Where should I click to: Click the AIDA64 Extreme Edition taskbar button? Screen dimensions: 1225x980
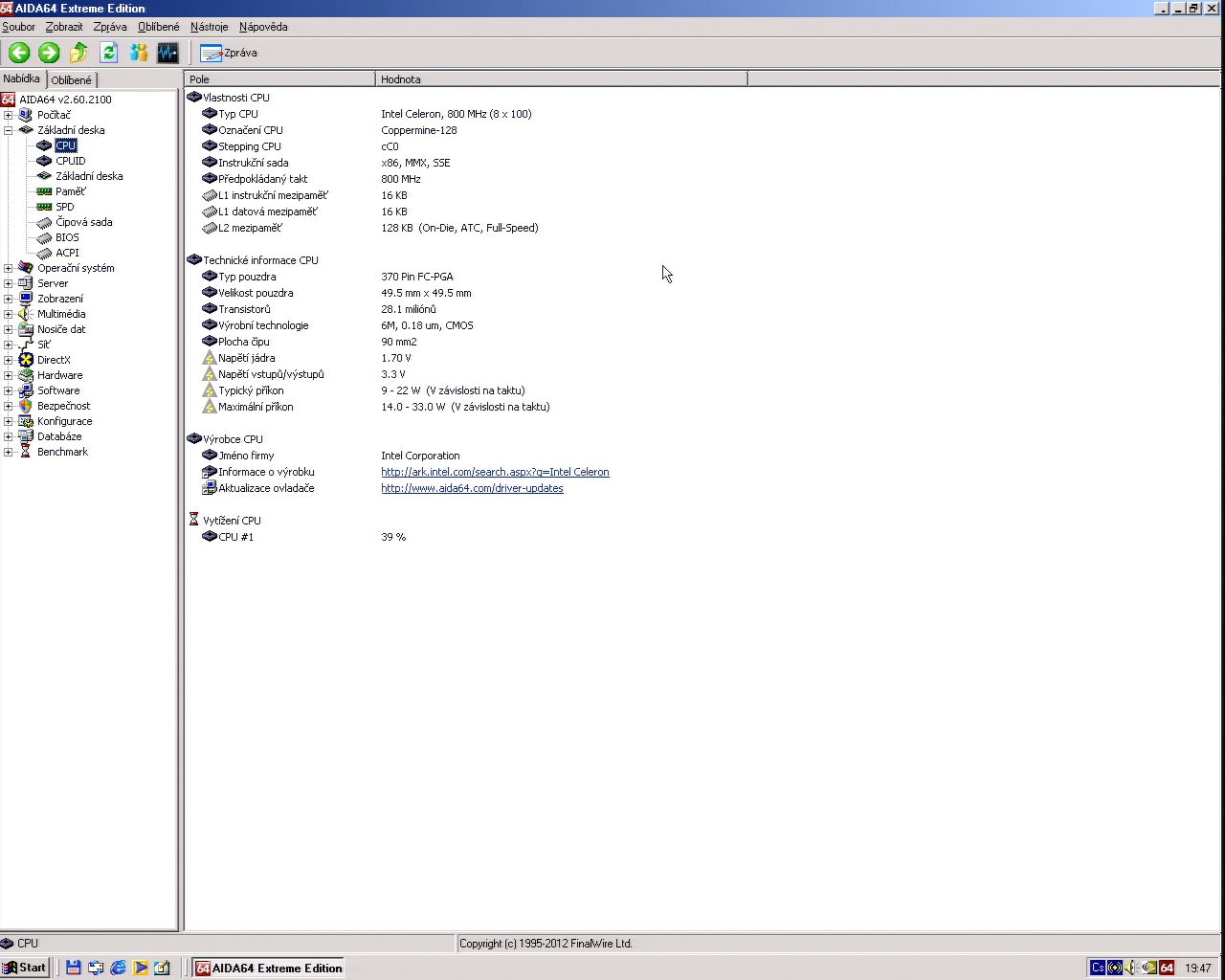click(x=268, y=968)
